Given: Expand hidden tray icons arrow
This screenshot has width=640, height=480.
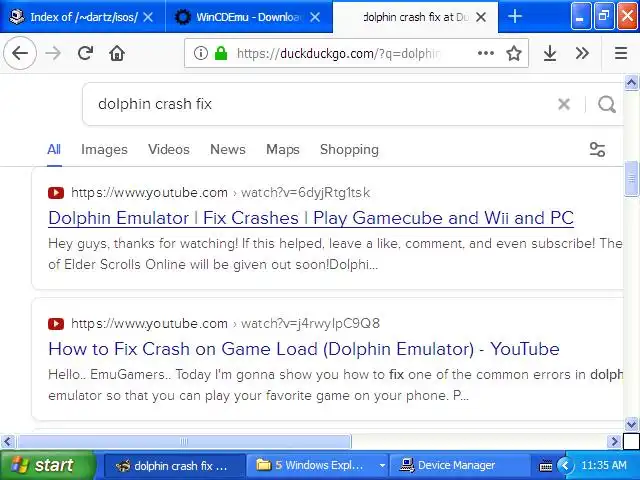Looking at the screenshot, I should coord(565,465).
